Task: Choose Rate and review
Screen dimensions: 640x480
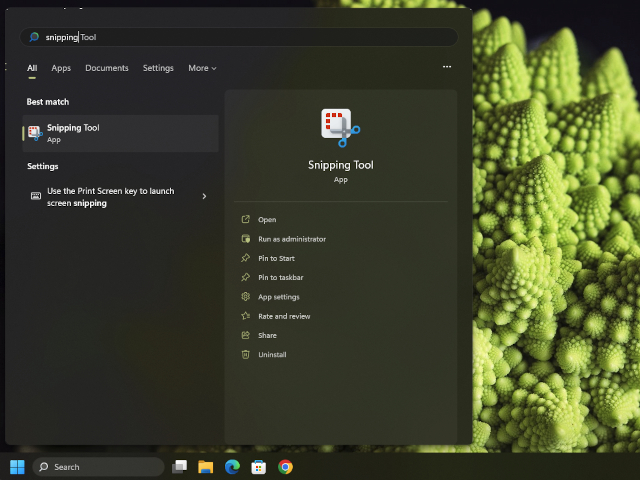Action: 284,316
